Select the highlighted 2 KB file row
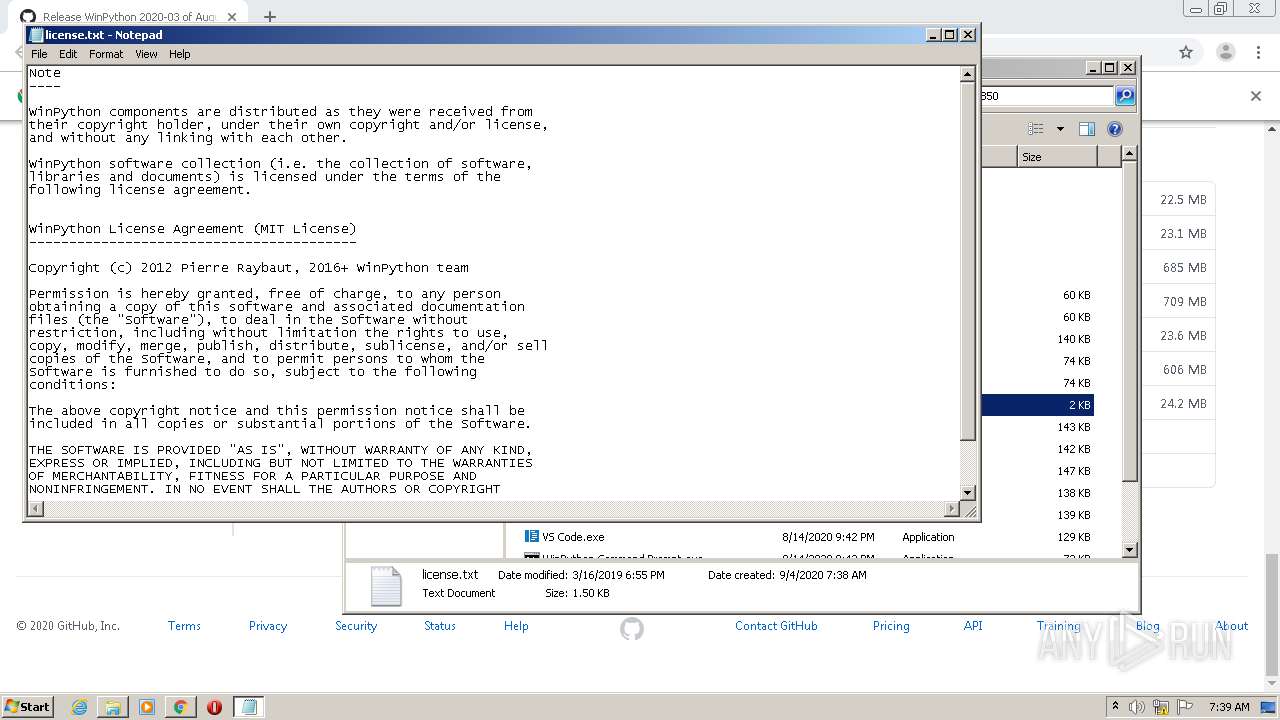 coord(1037,405)
